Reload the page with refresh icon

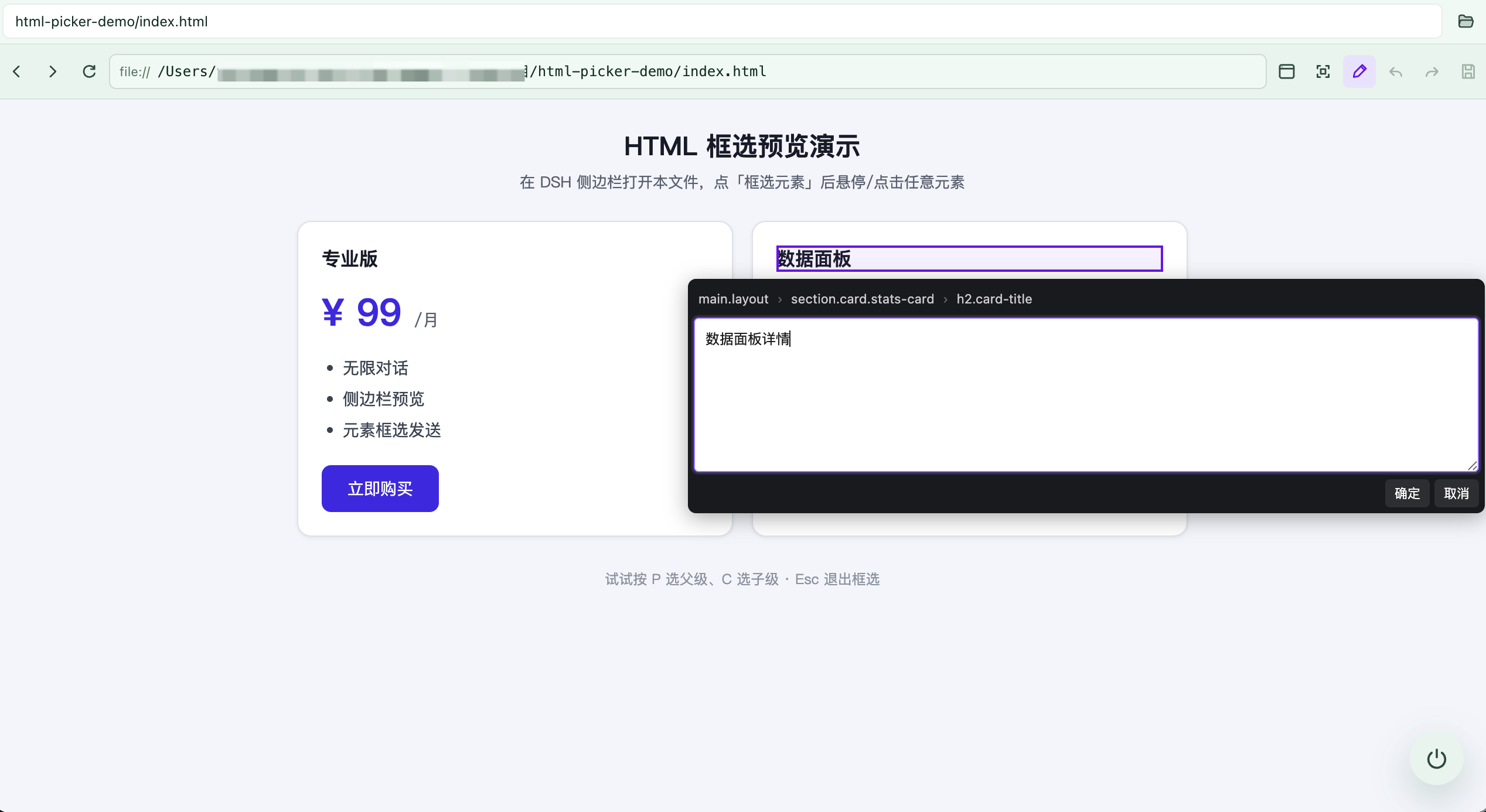tap(89, 71)
